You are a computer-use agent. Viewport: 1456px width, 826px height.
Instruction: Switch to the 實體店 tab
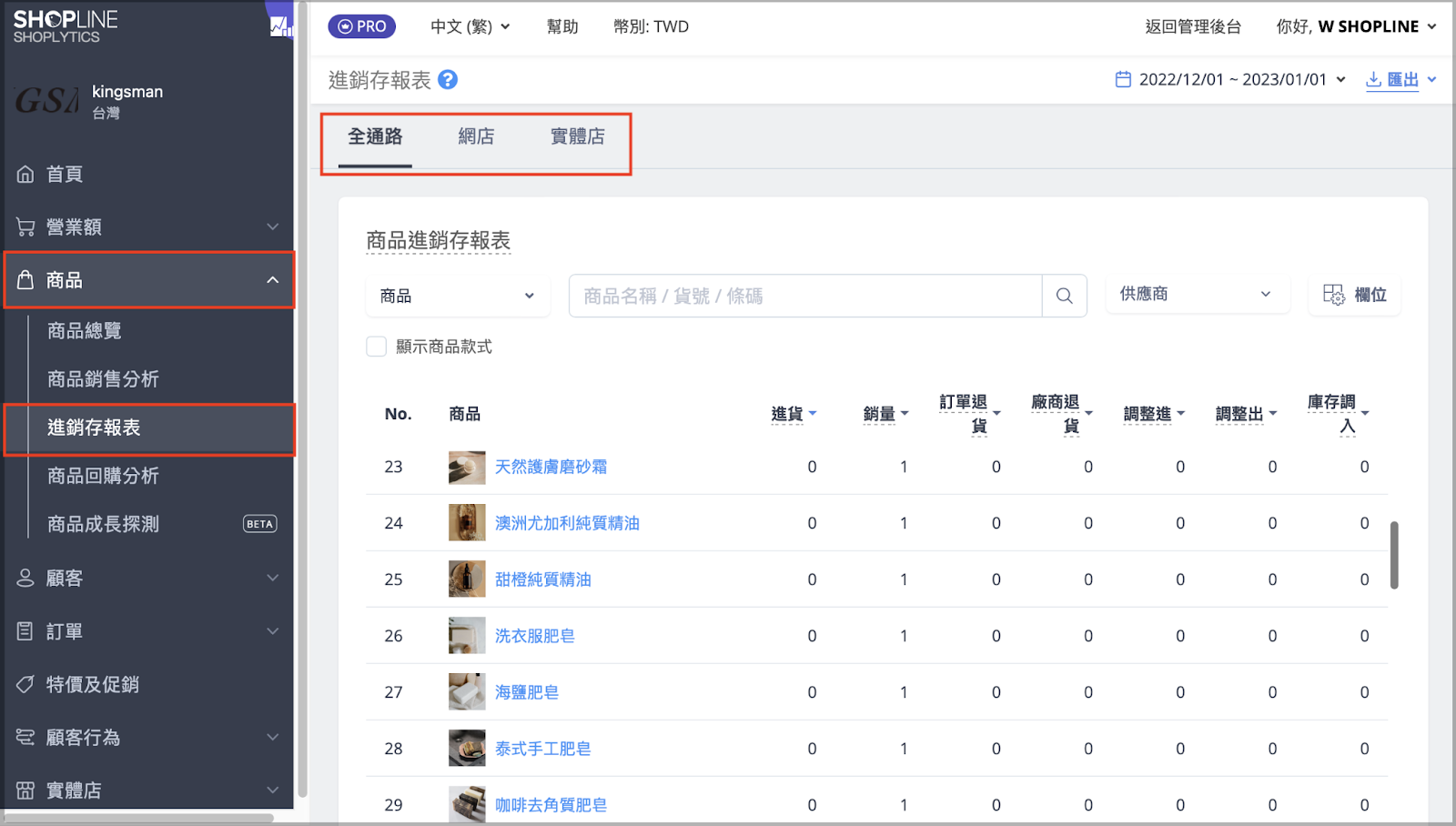point(577,136)
